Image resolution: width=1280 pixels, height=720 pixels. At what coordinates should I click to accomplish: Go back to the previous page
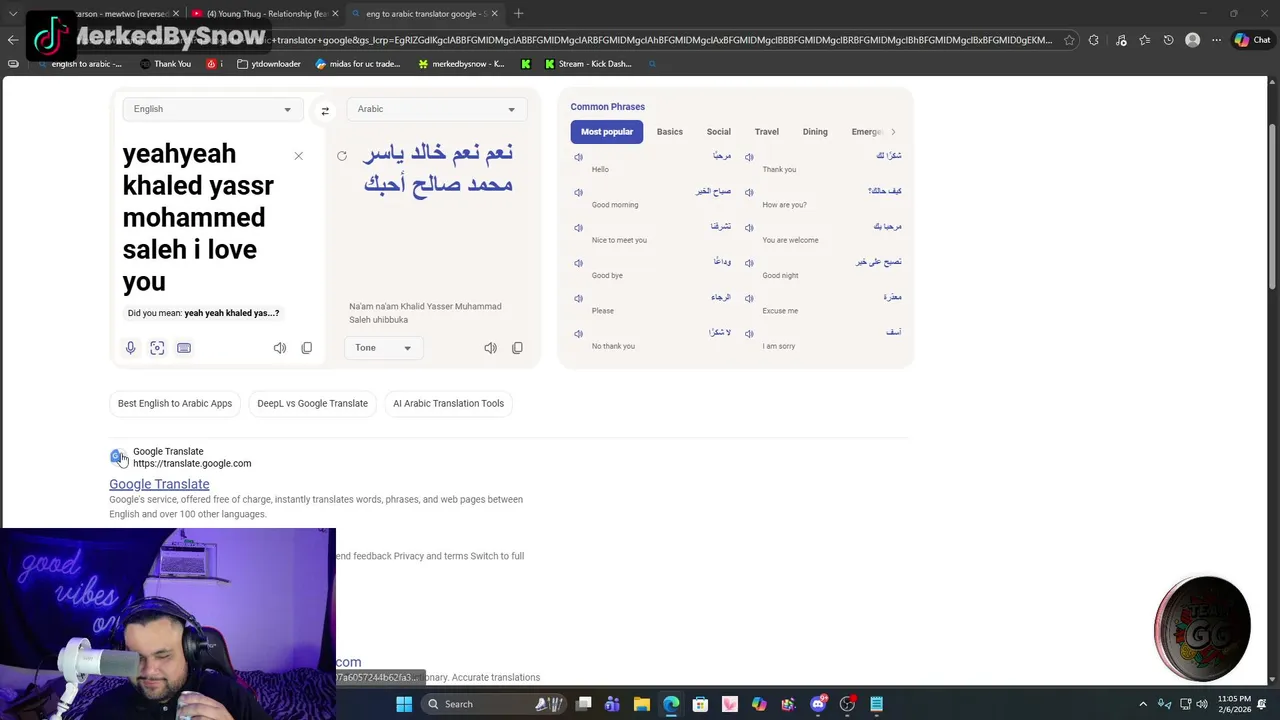click(12, 40)
